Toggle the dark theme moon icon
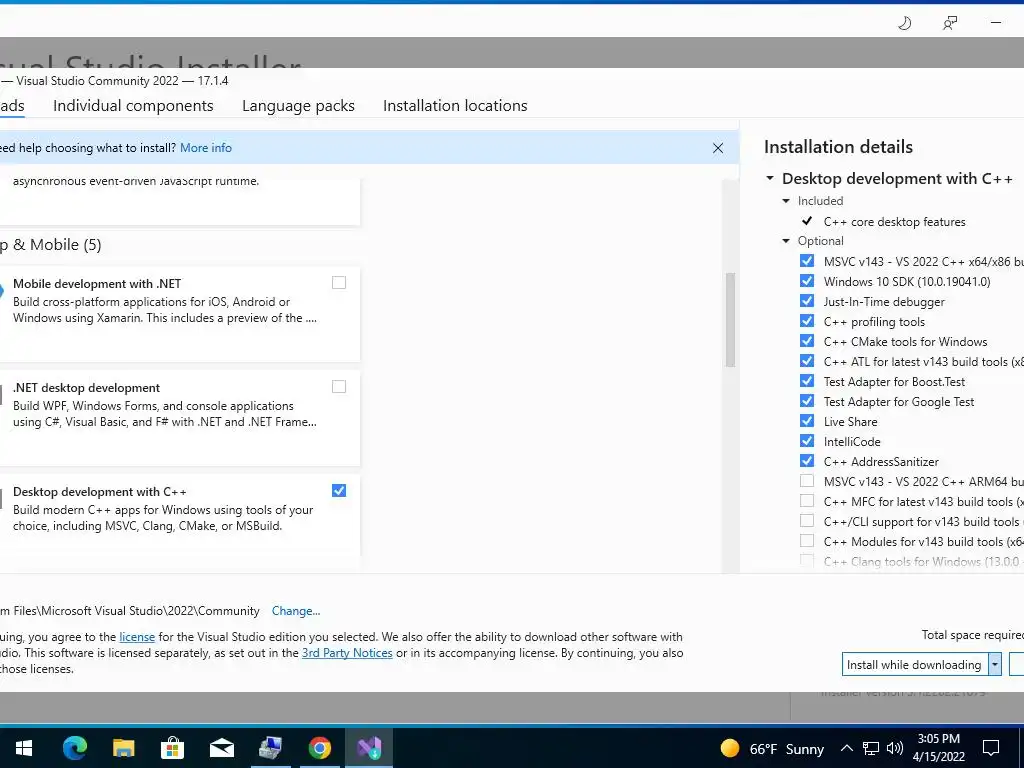The height and width of the screenshot is (768, 1024). [904, 24]
